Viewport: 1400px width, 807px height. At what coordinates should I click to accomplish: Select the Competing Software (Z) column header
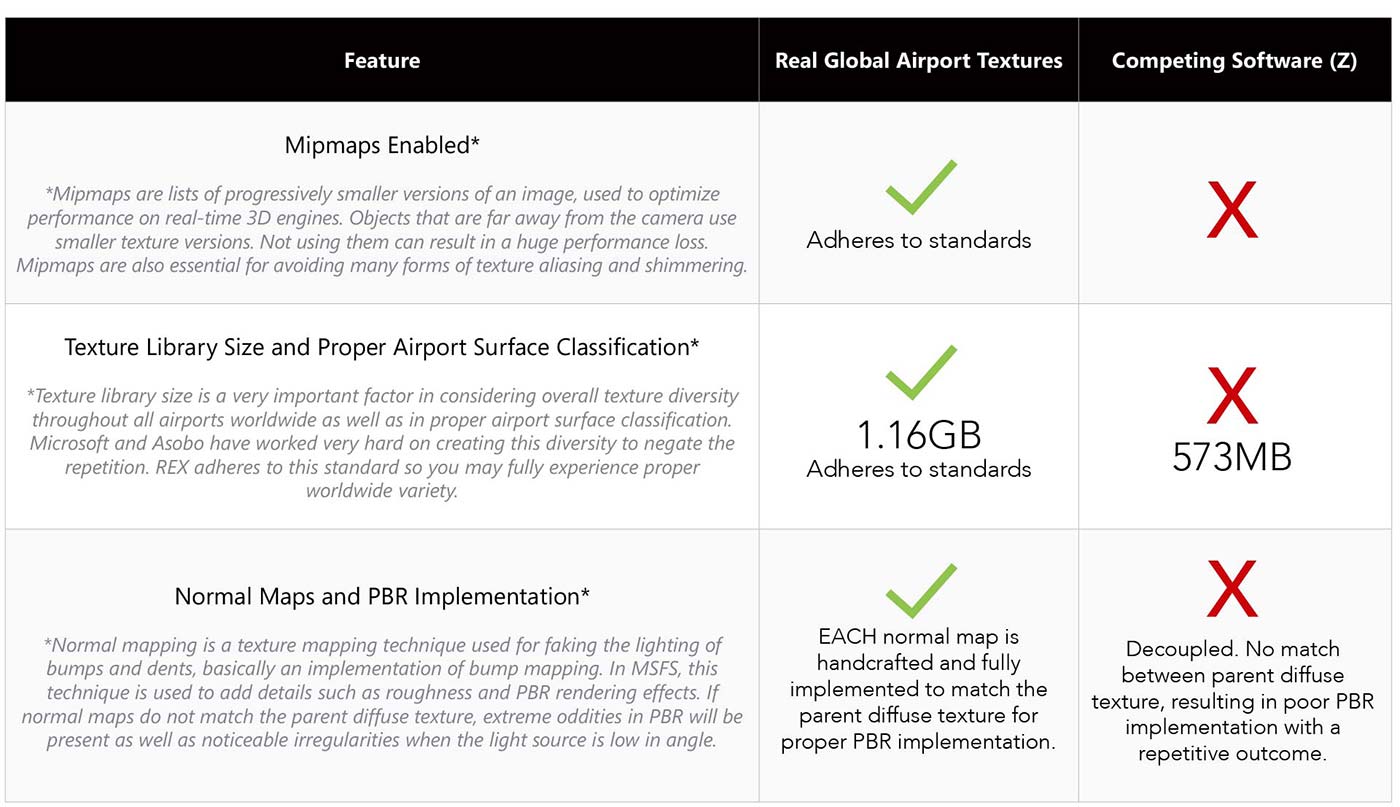[x=1234, y=61]
